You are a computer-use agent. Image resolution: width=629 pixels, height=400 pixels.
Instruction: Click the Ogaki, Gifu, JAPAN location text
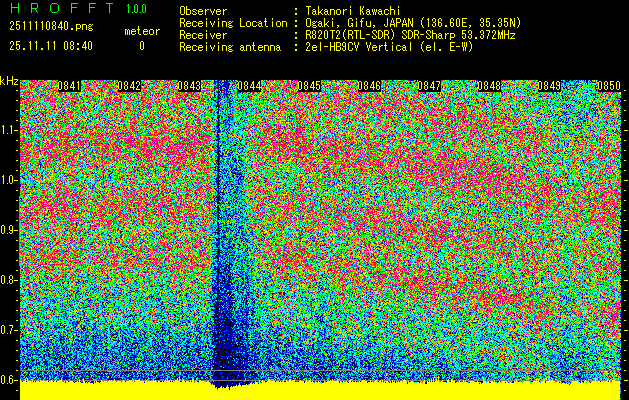(413, 23)
